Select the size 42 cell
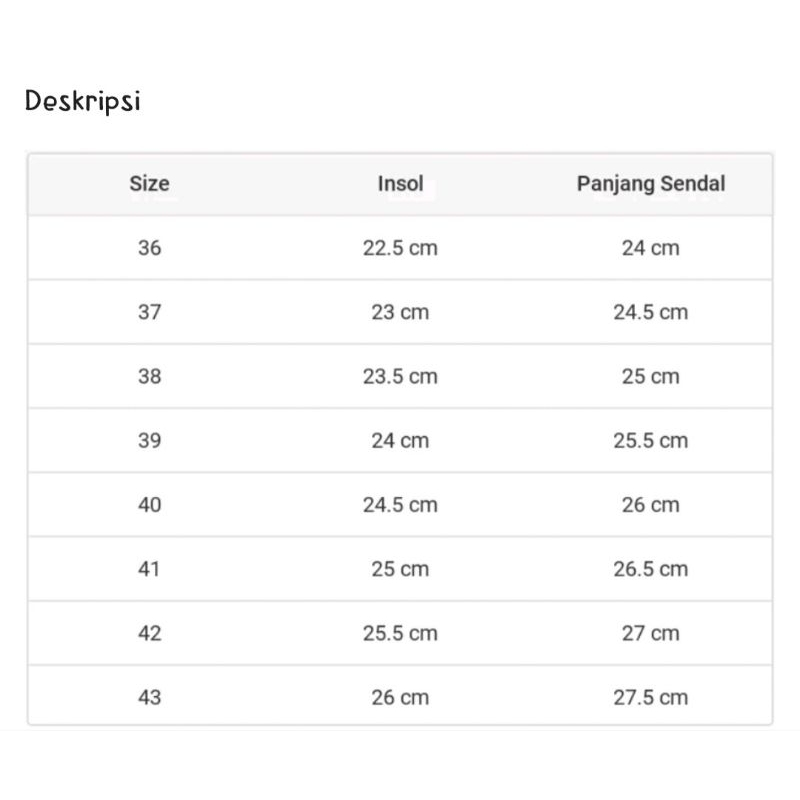Image resolution: width=800 pixels, height=800 pixels. pos(149,633)
